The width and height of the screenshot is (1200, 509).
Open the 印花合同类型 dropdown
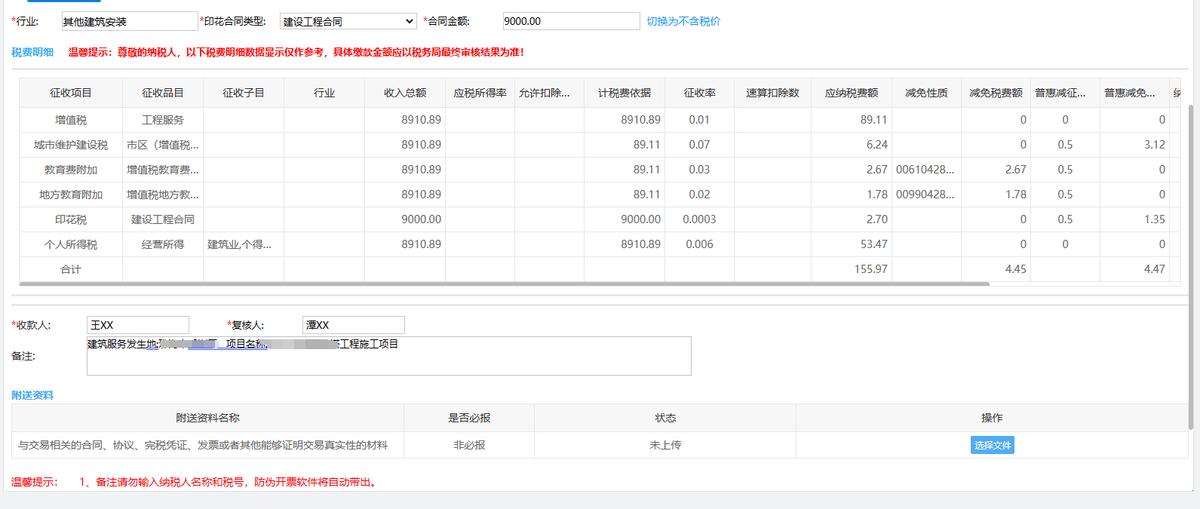348,21
